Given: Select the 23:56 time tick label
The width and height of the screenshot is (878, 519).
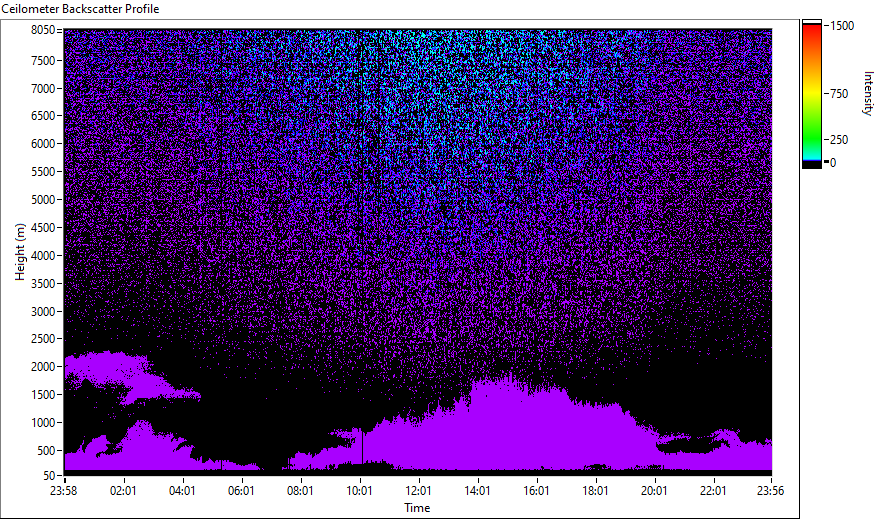Looking at the screenshot, I should pos(770,491).
